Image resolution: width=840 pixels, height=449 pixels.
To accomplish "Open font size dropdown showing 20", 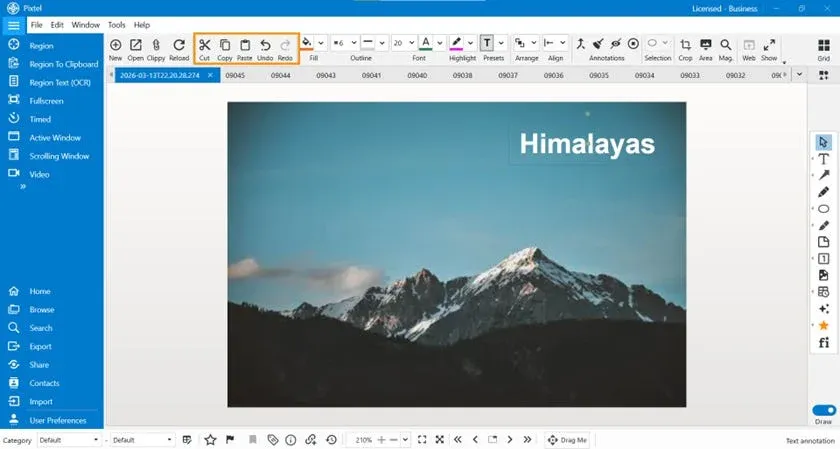I will (x=411, y=43).
